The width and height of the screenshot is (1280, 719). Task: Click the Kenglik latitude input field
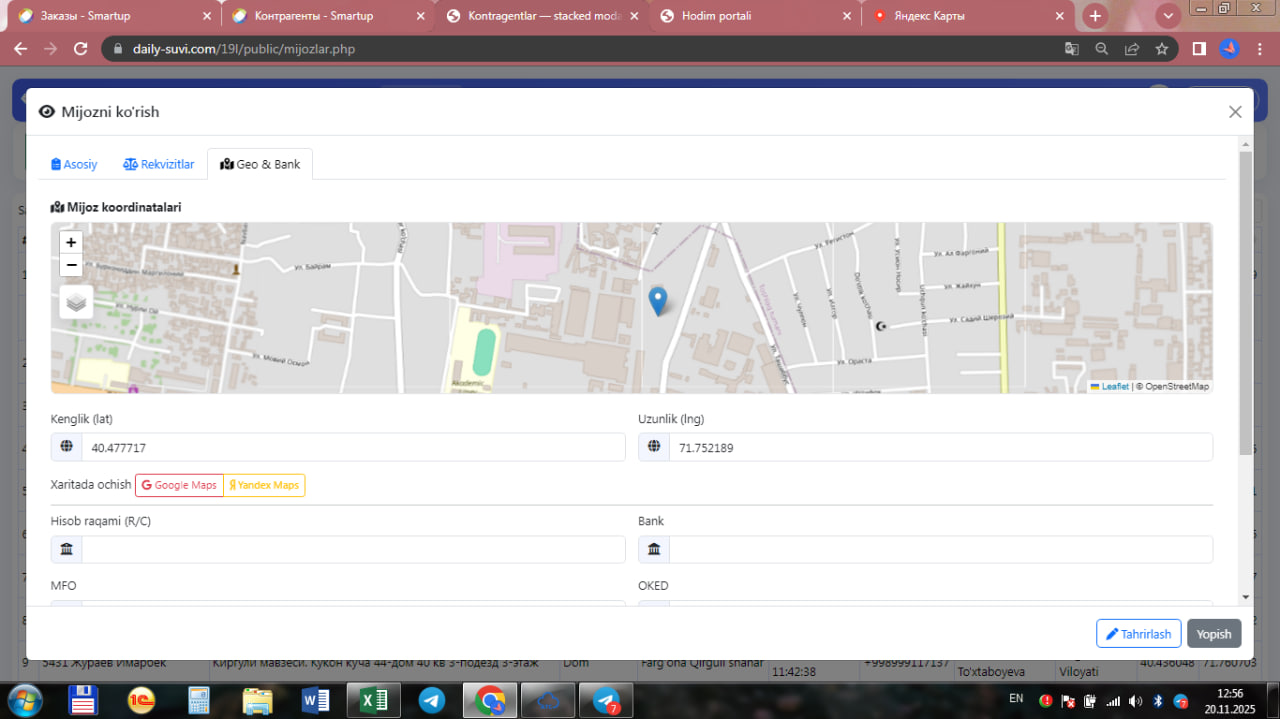(352, 448)
